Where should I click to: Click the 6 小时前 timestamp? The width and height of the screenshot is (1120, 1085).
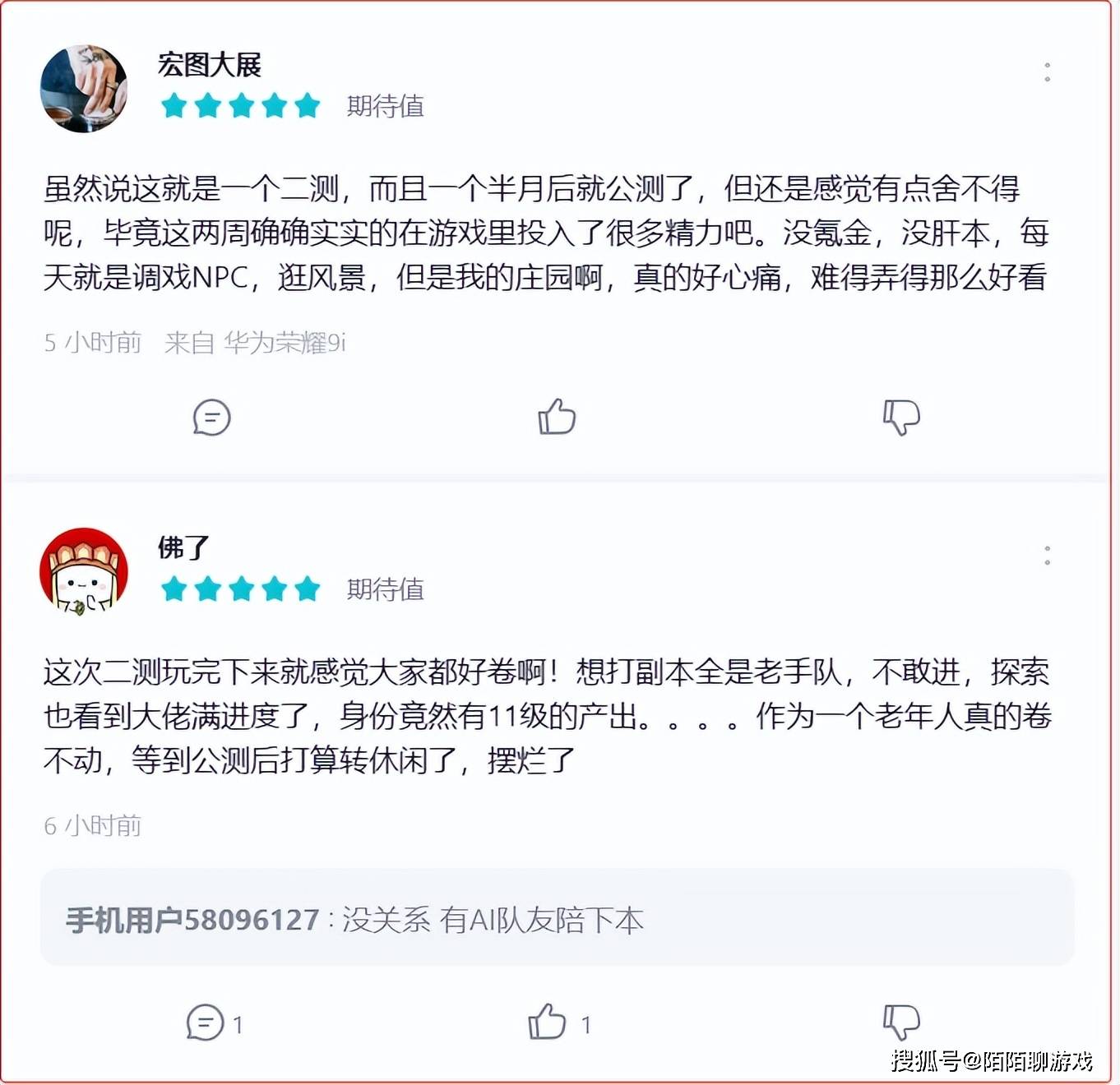[93, 825]
